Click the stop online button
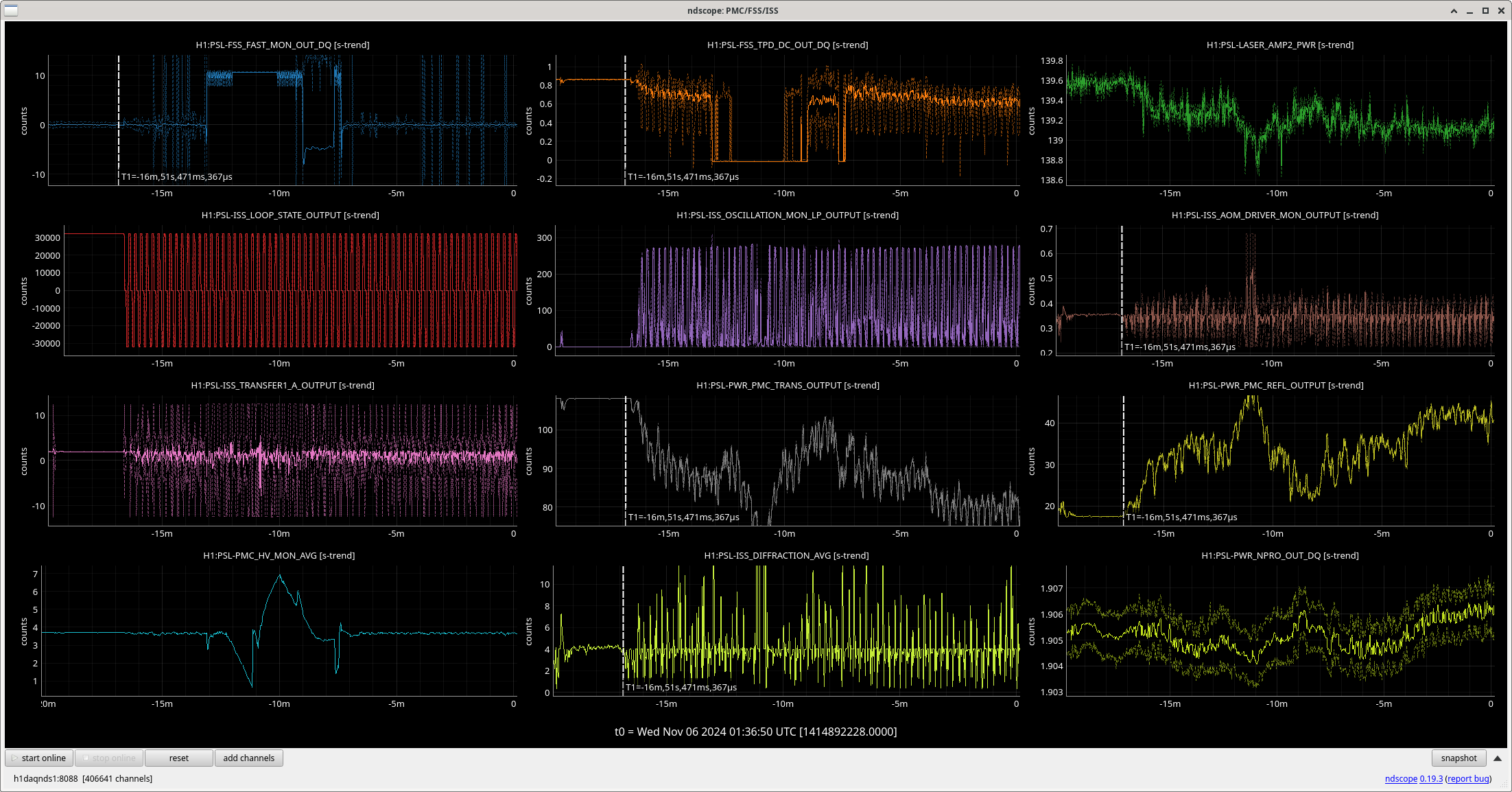Screen dimensions: 1512x792 [109, 758]
